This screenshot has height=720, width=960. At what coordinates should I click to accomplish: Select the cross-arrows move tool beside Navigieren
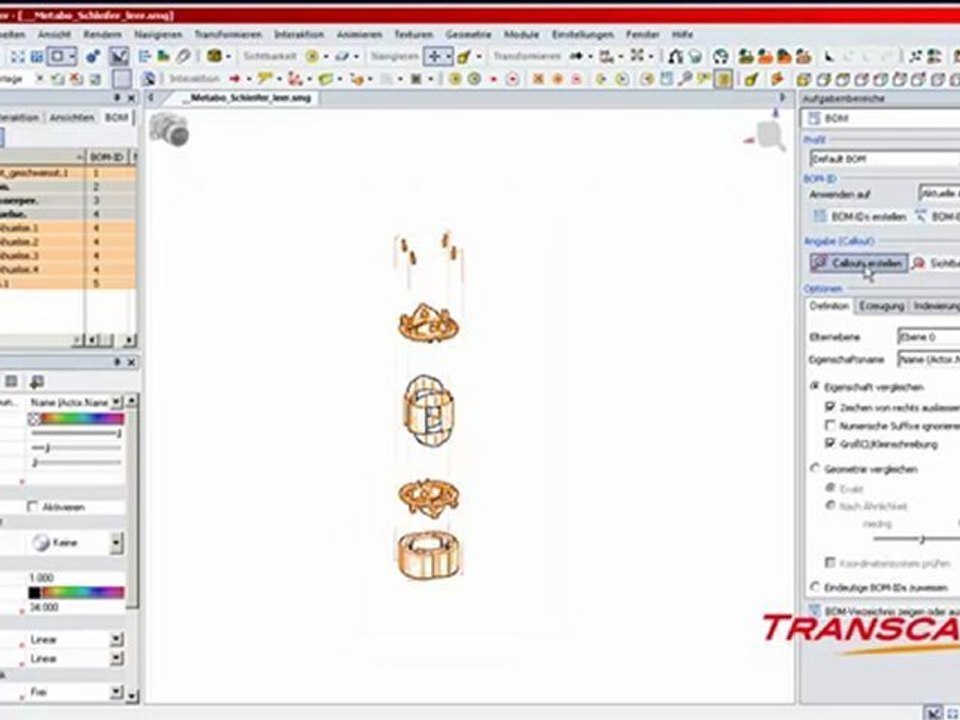pos(434,56)
